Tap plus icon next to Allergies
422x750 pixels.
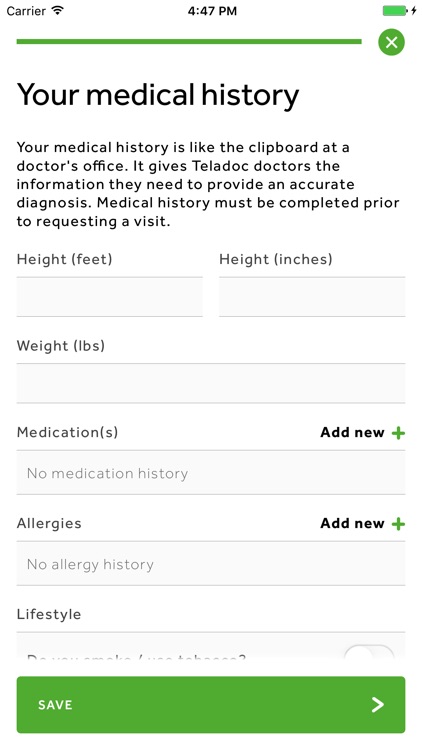398,524
